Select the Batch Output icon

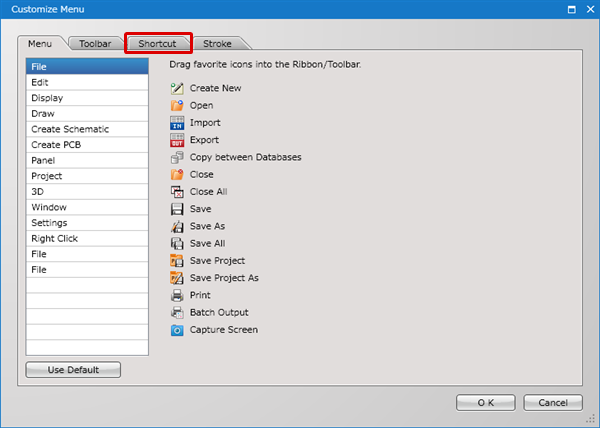click(x=178, y=312)
